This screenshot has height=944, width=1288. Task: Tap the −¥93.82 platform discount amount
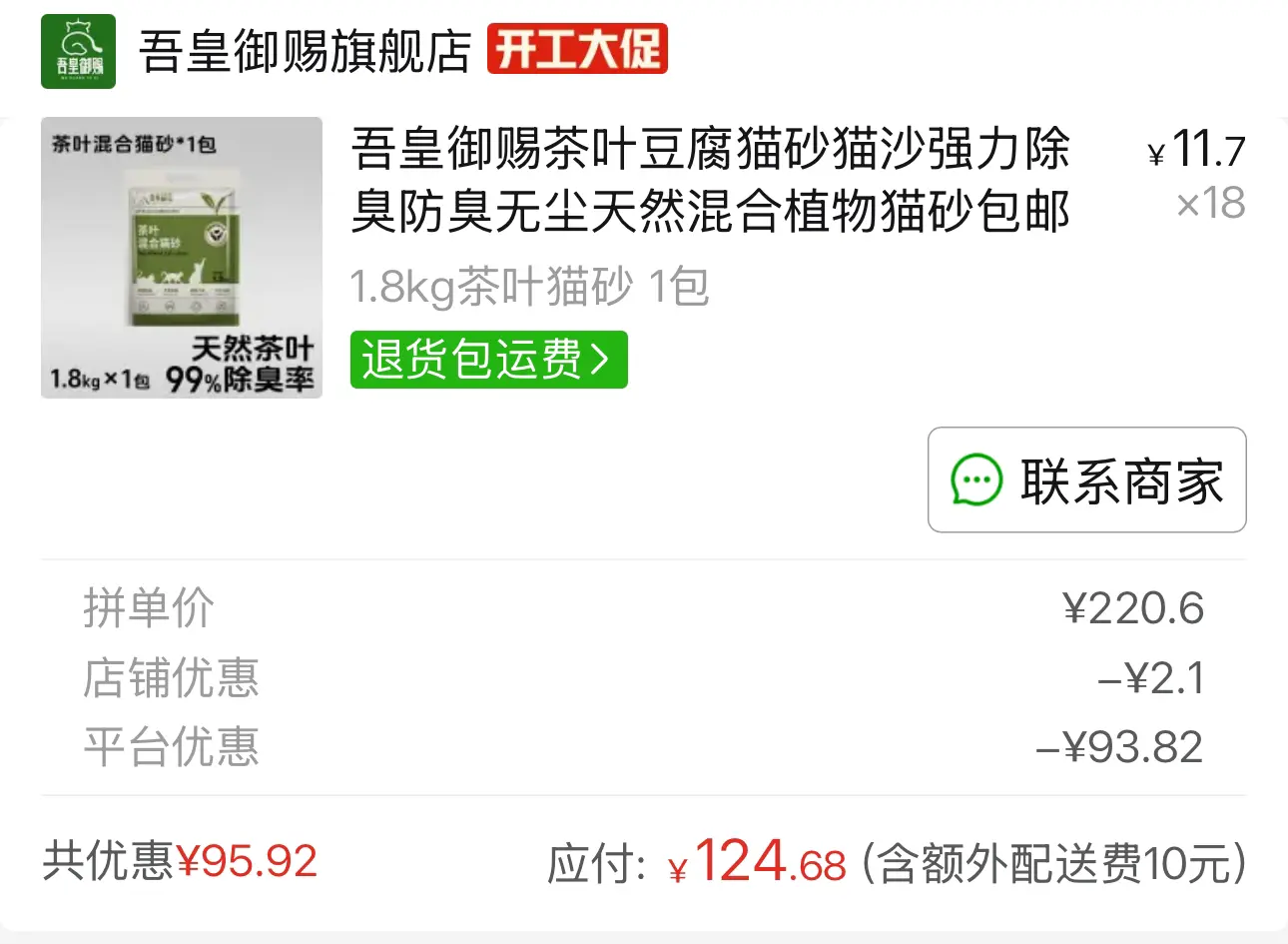point(1119,747)
